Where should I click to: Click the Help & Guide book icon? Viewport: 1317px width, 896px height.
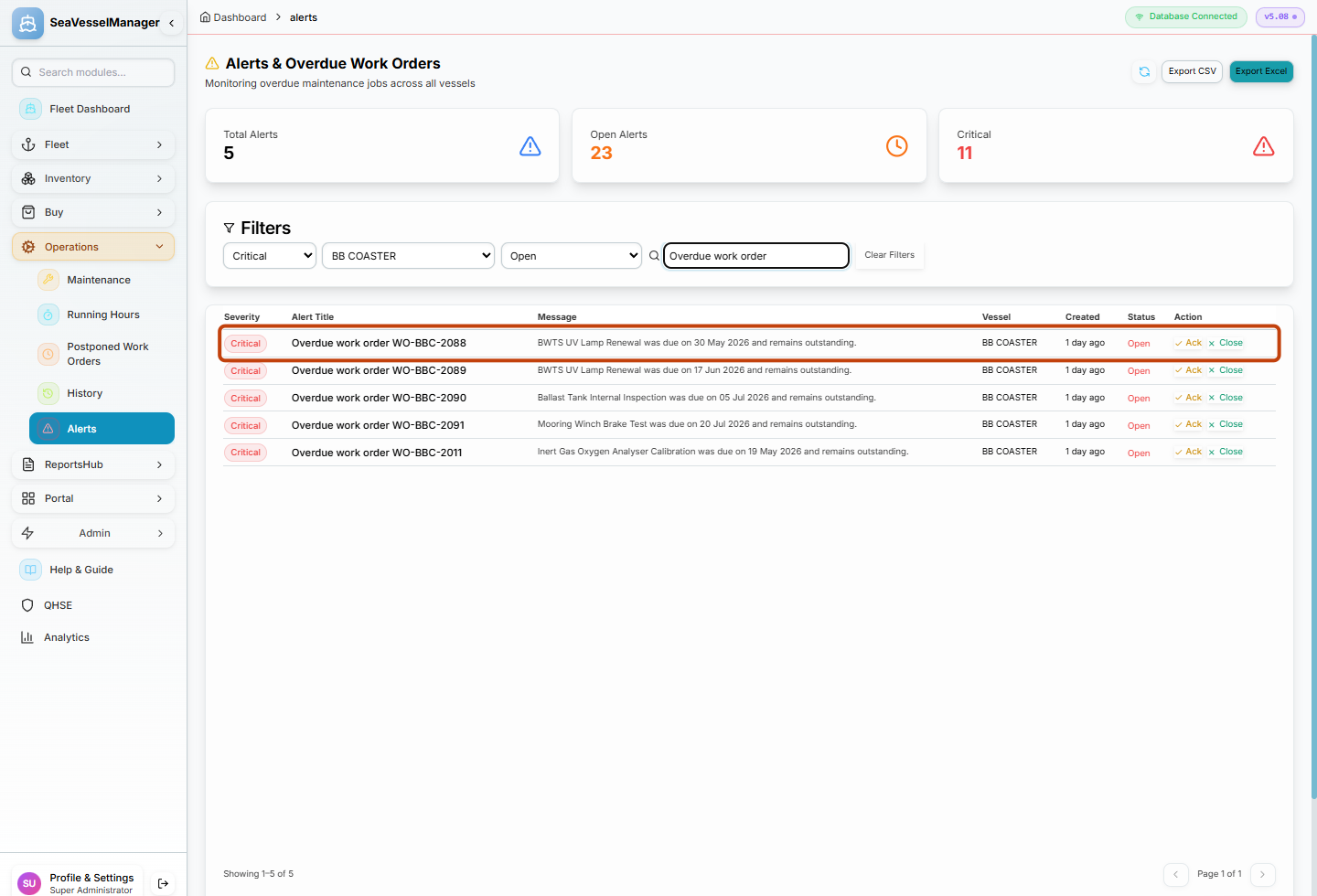[x=30, y=570]
